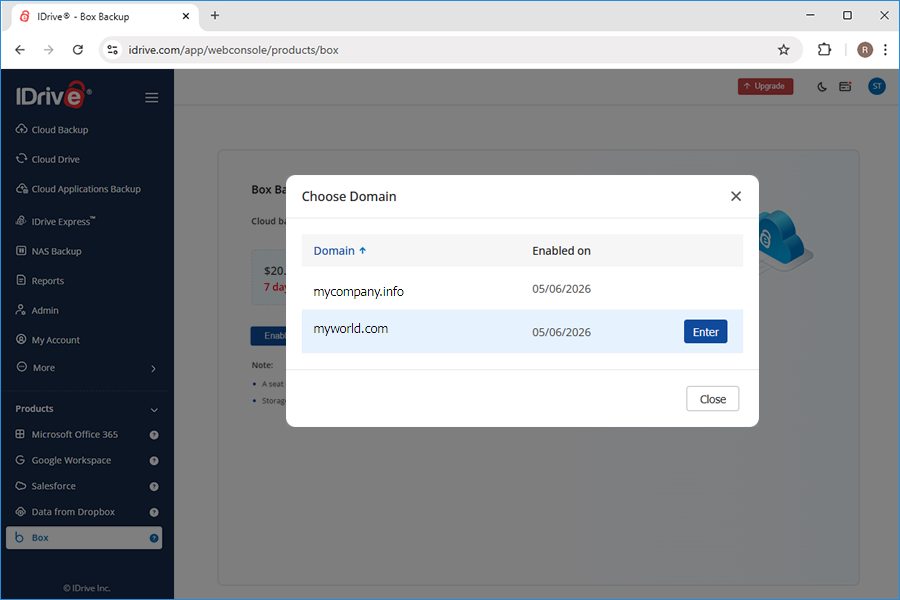This screenshot has height=600, width=900.
Task: Open the ST user avatar menu
Action: pos(876,87)
